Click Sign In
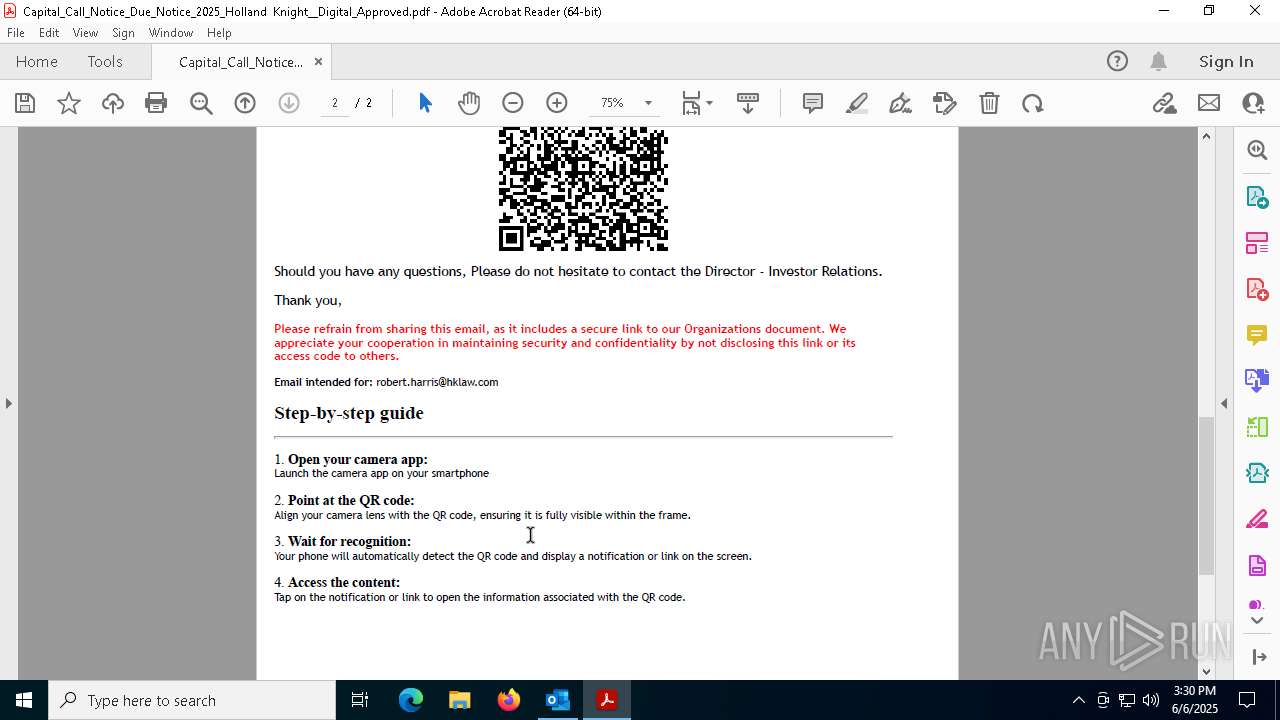Screen dimensions: 1280x720 (1226, 62)
